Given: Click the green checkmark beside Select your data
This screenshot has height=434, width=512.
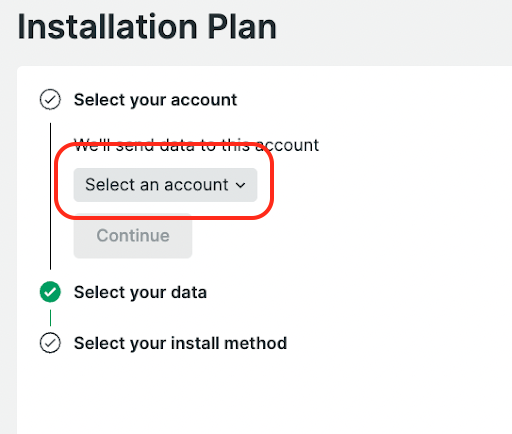Looking at the screenshot, I should [x=50, y=292].
